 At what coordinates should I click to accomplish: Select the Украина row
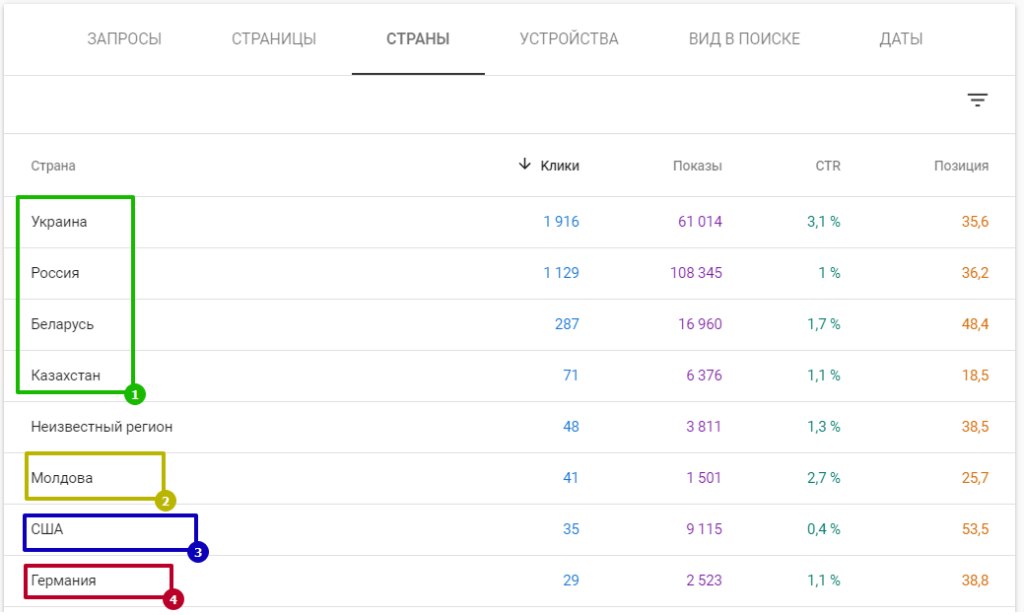click(509, 222)
